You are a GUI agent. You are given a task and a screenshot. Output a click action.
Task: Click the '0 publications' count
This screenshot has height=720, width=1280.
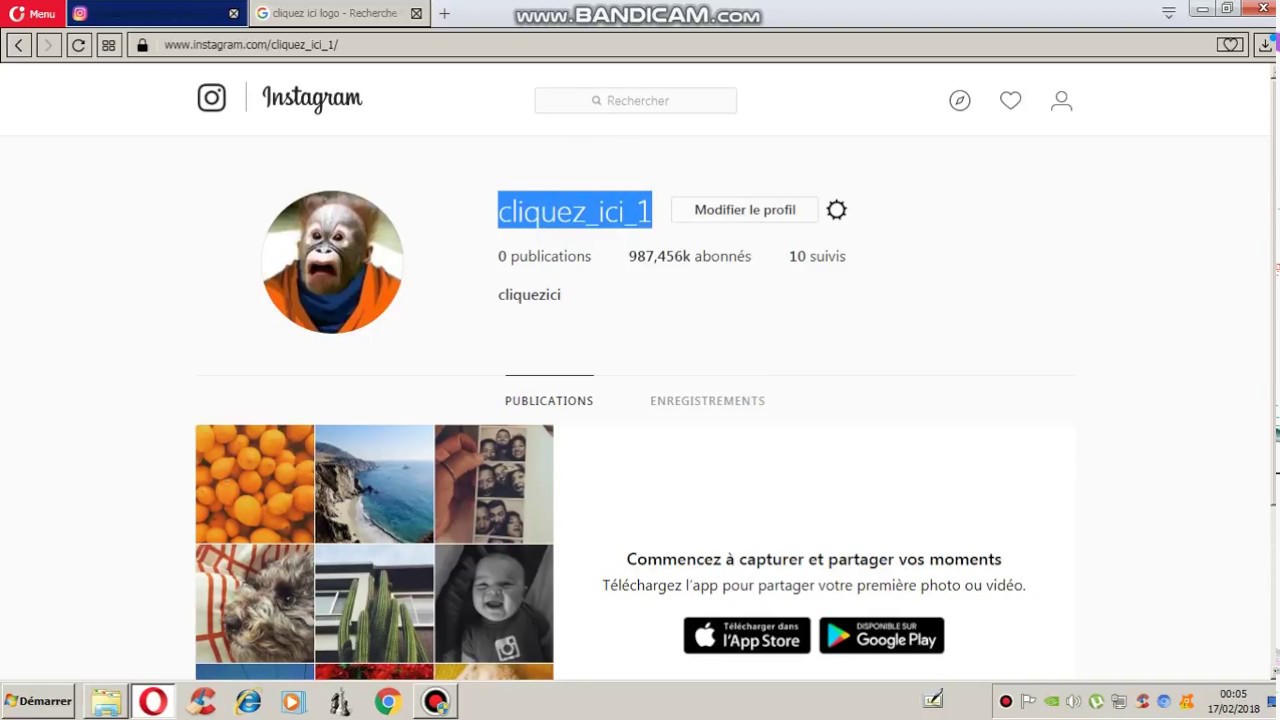click(545, 257)
